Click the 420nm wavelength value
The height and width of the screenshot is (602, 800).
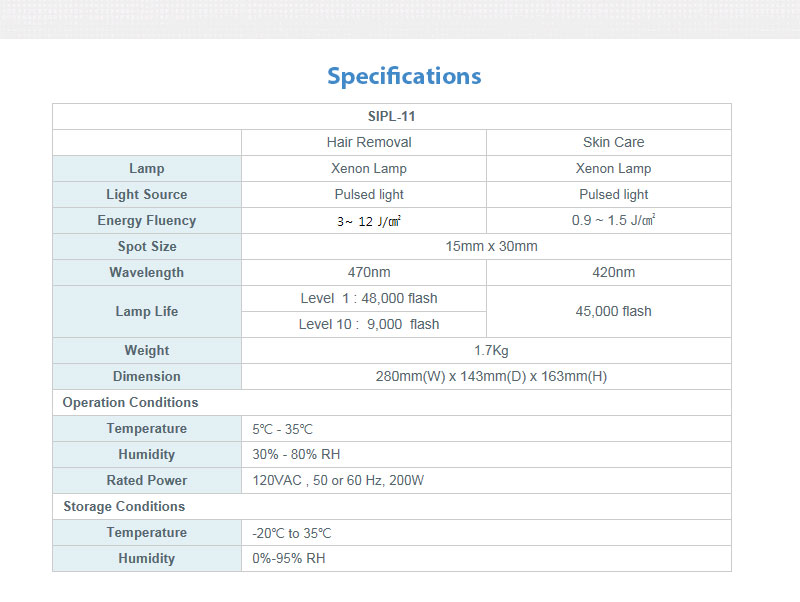click(613, 272)
